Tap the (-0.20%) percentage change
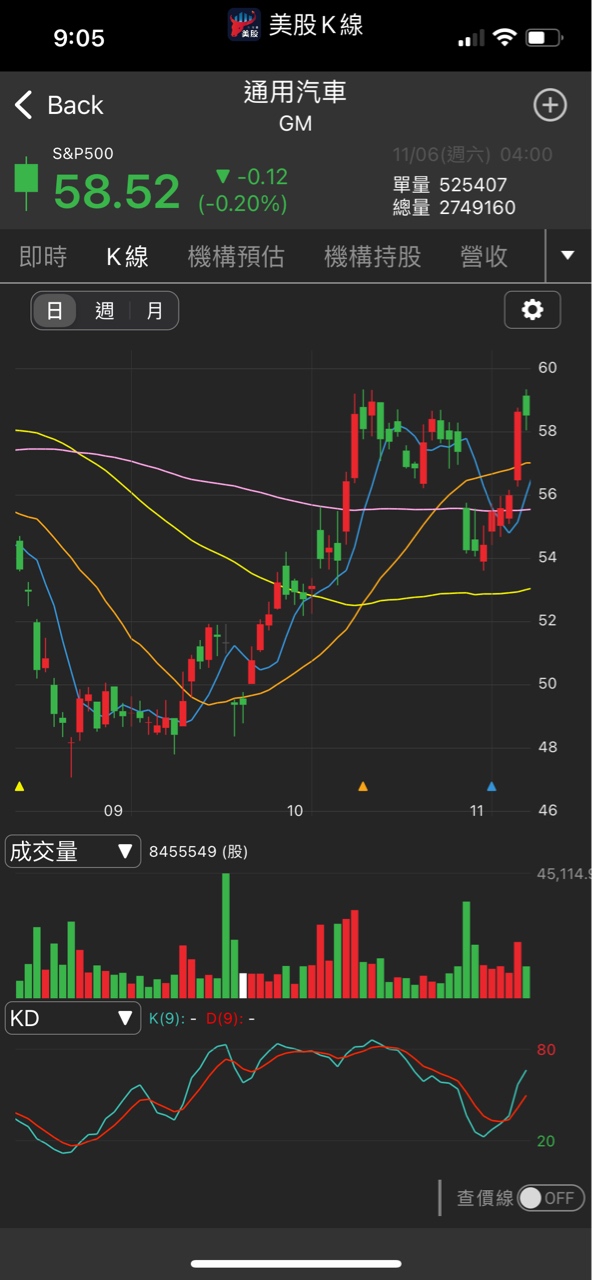 pos(243,204)
